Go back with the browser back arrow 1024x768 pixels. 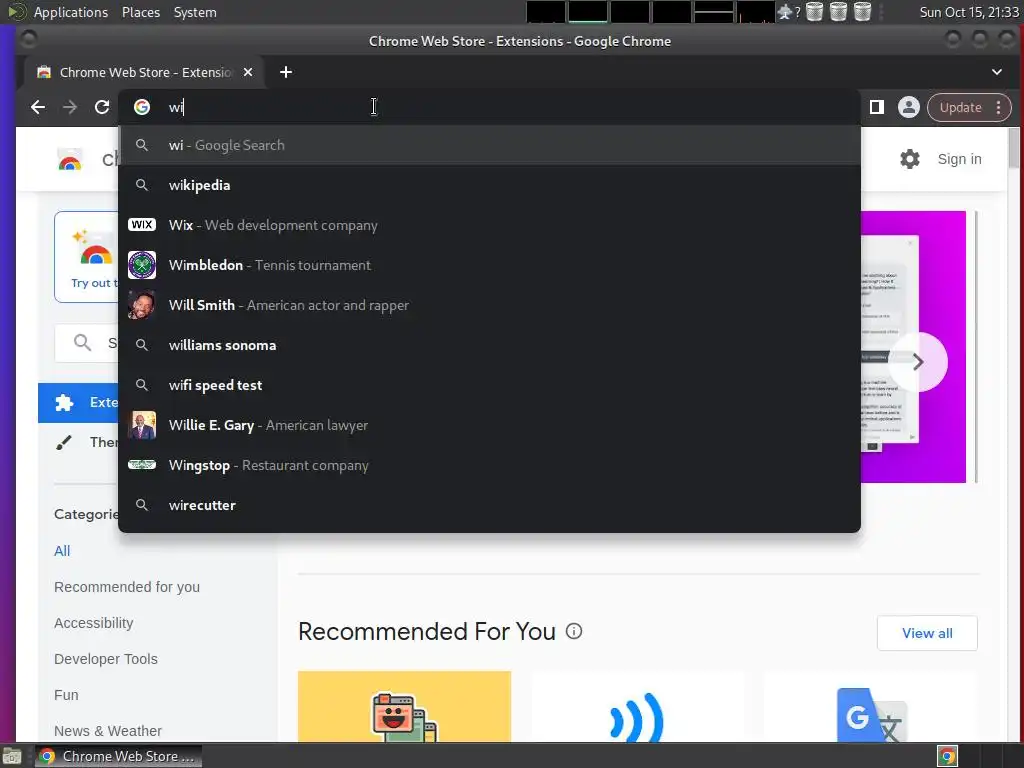(x=38, y=107)
